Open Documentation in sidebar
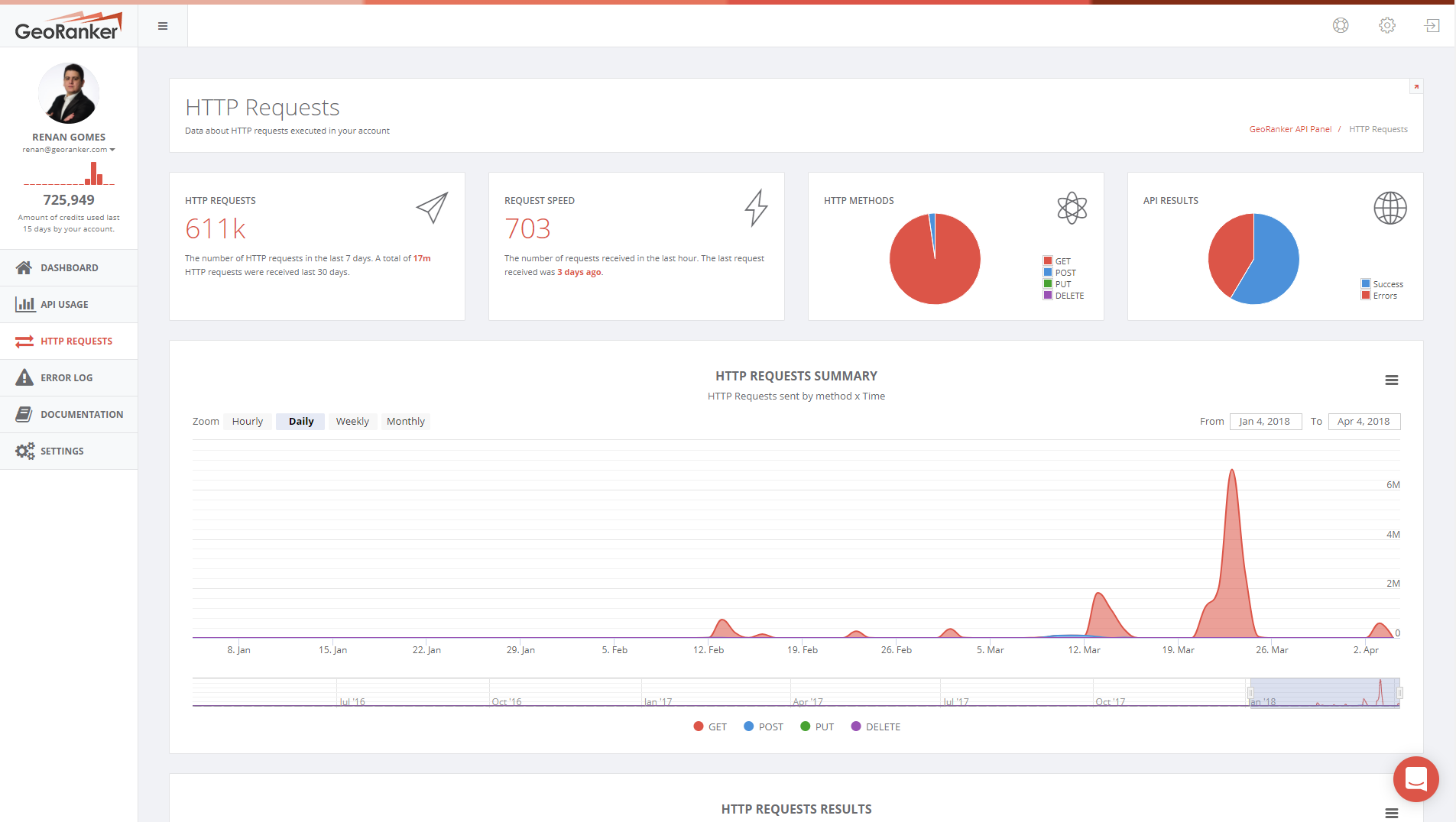The width and height of the screenshot is (1456, 822). pyautogui.click(x=69, y=414)
